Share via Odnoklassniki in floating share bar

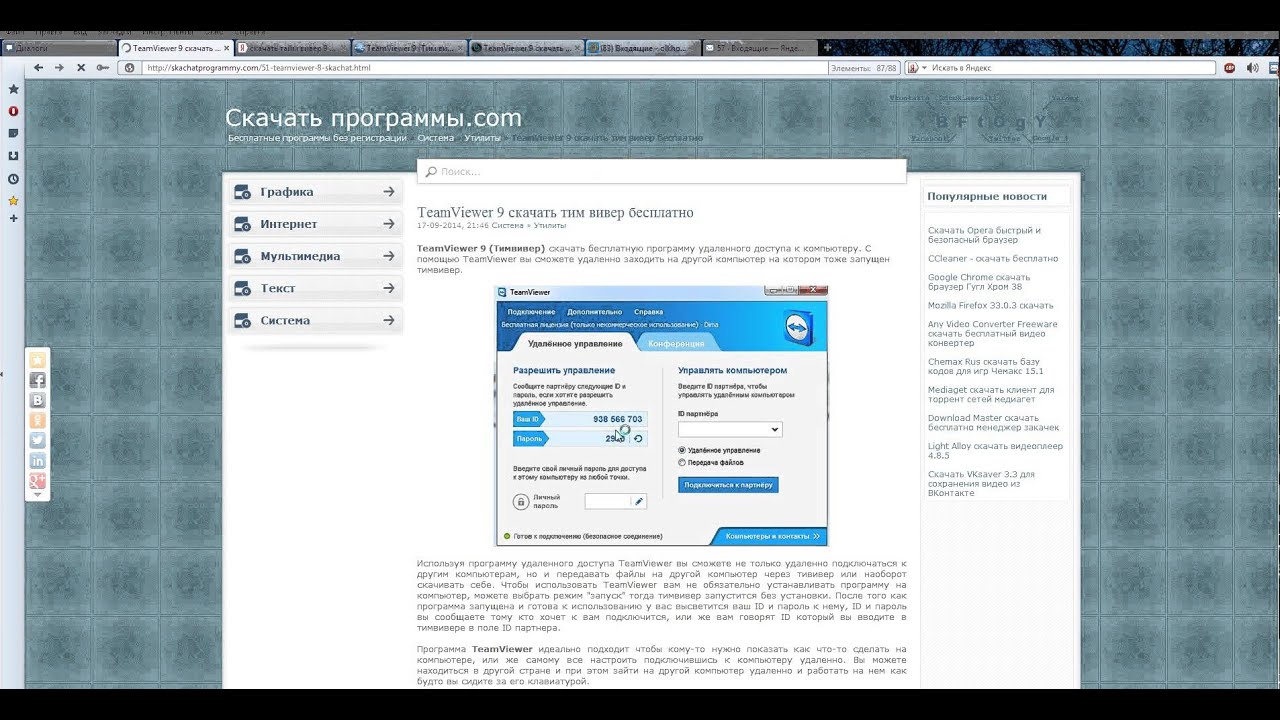pos(37,420)
